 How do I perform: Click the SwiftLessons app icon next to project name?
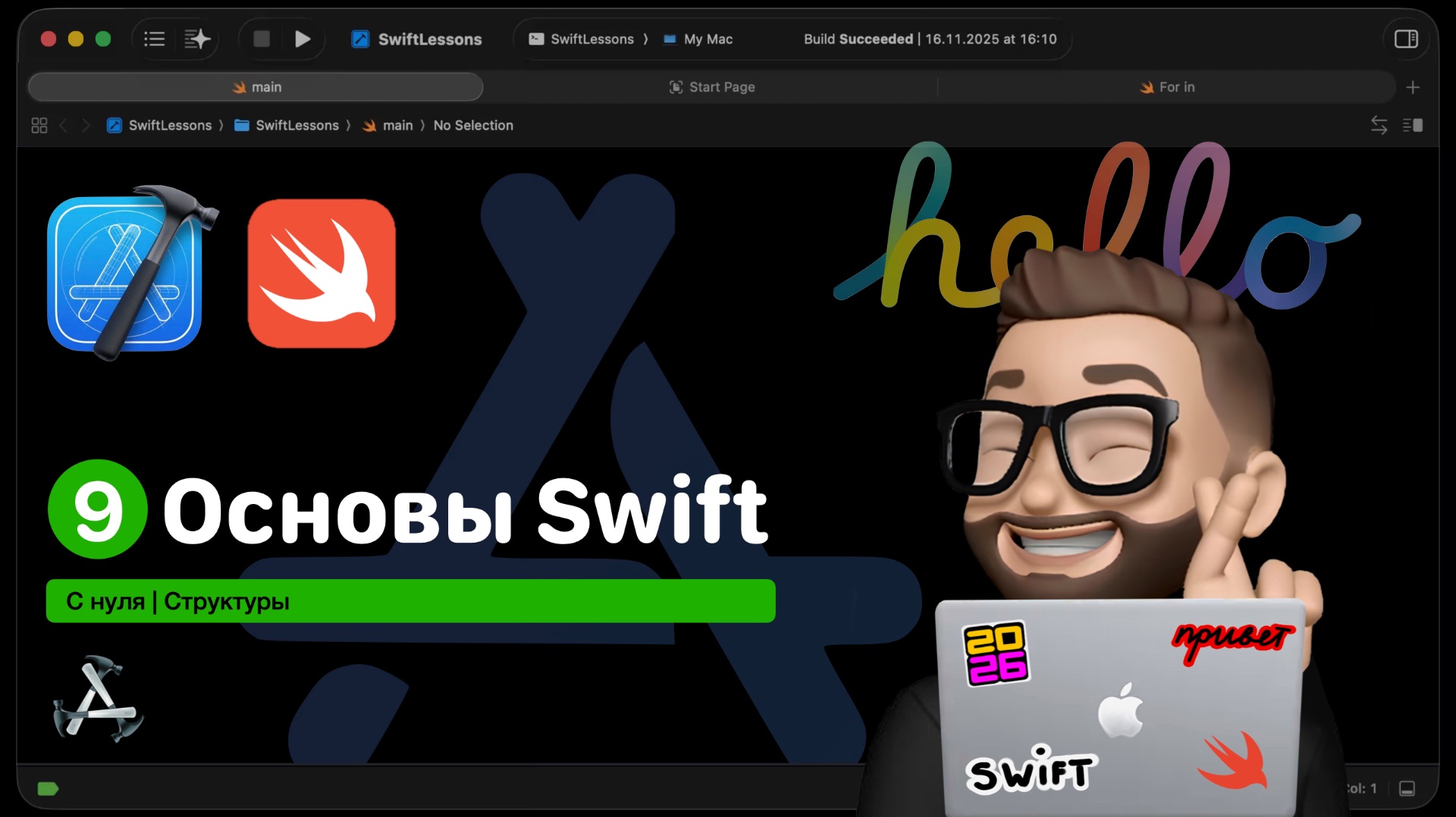[359, 39]
